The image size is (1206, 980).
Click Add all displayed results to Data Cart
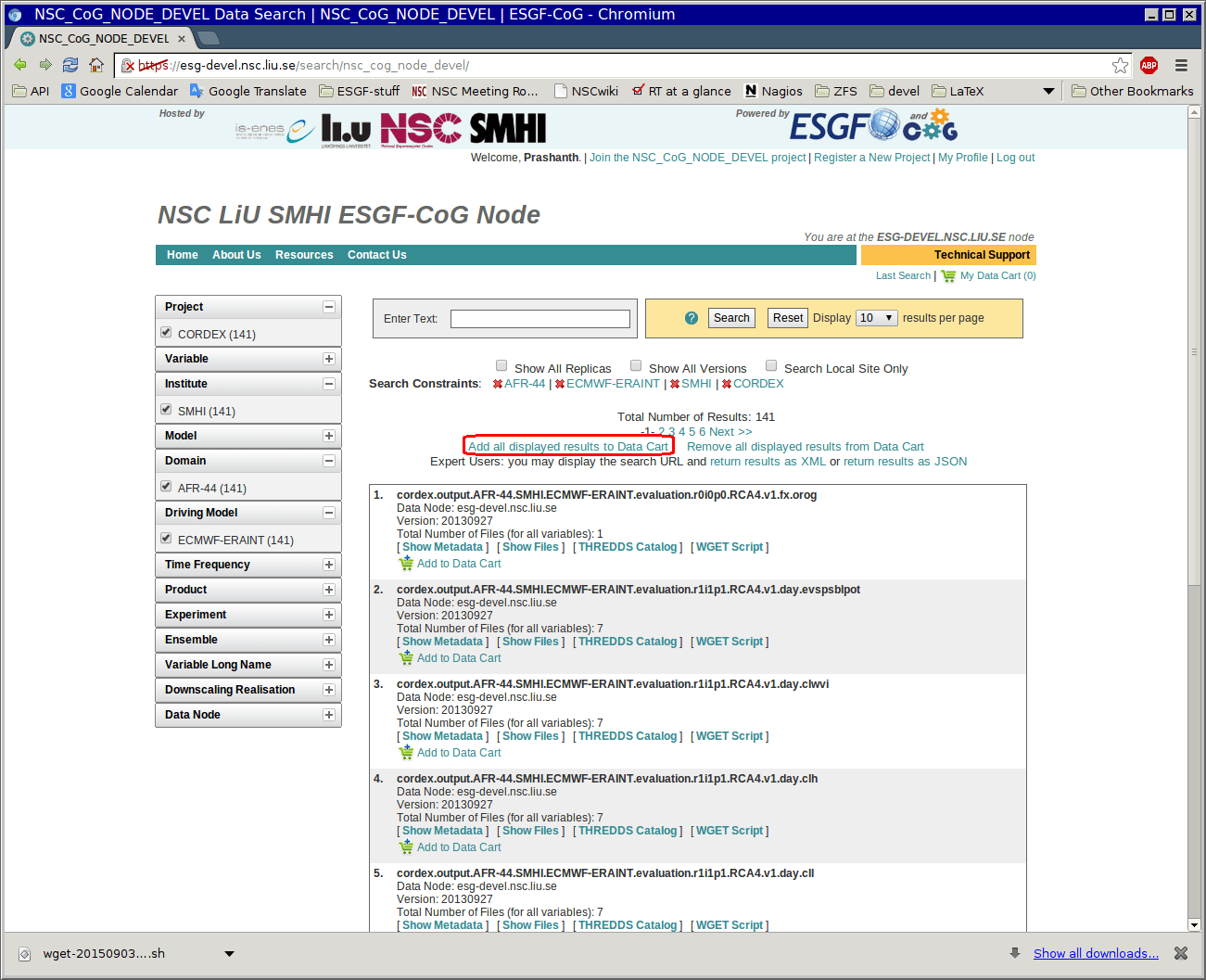click(568, 446)
